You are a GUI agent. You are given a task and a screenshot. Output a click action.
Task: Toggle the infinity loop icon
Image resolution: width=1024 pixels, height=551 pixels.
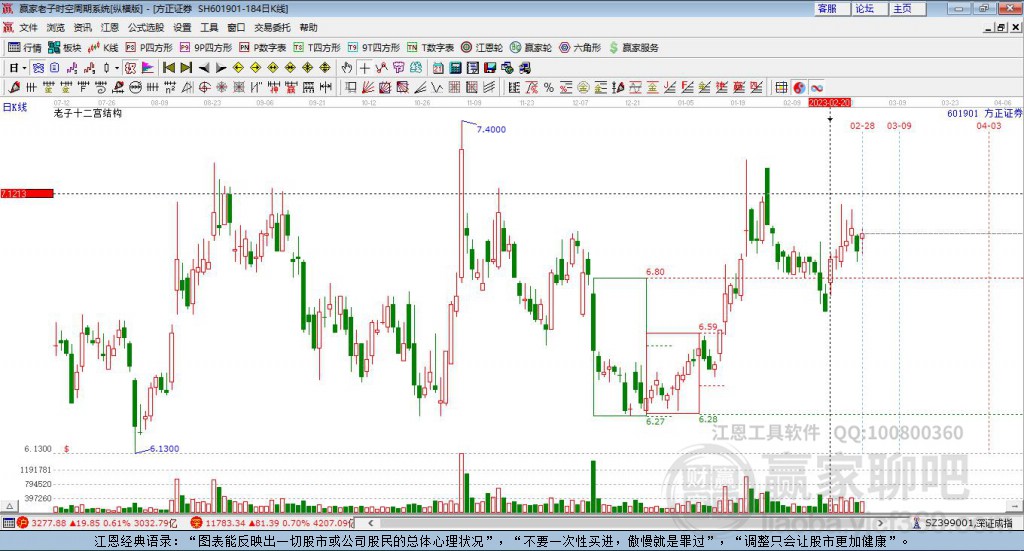(x=816, y=87)
